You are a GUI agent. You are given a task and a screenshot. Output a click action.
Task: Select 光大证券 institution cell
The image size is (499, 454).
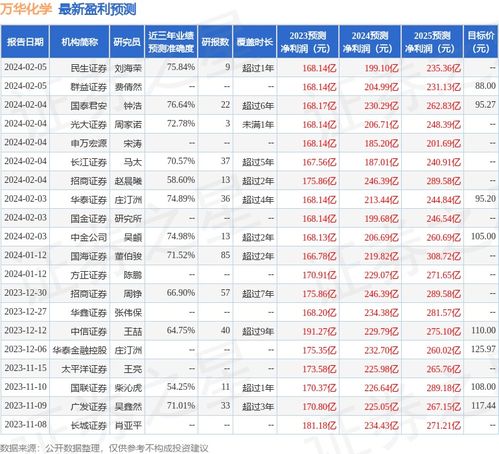89,125
